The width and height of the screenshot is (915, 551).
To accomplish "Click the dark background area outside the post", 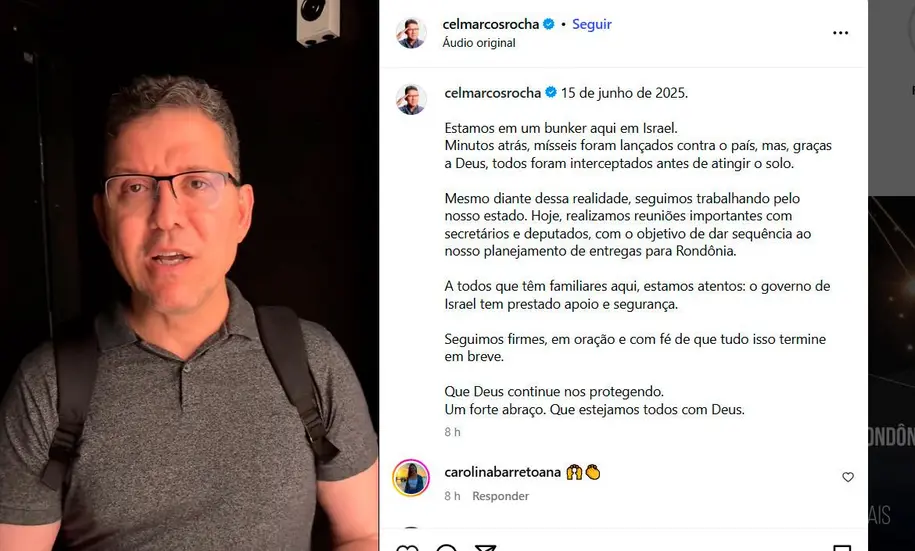I will (891, 374).
